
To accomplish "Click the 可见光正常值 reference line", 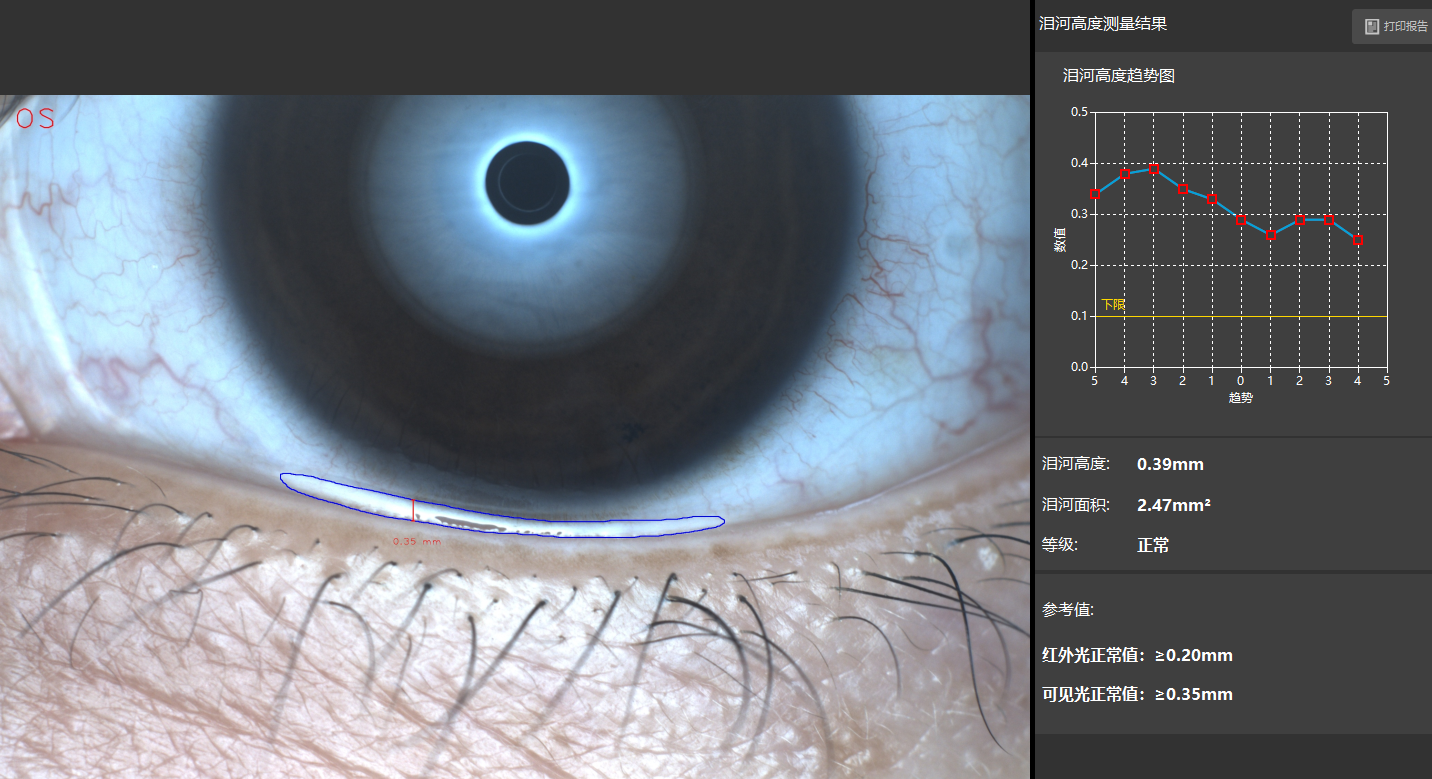I will click(x=1137, y=694).
